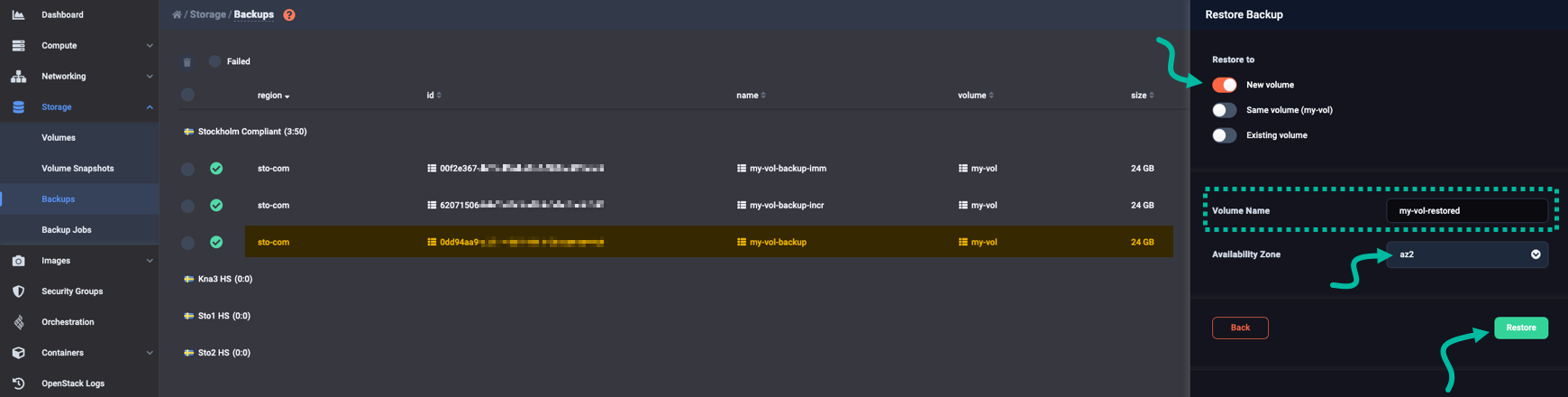This screenshot has height=397, width=1568.
Task: Click Storage link in breadcrumb
Action: coord(207,14)
